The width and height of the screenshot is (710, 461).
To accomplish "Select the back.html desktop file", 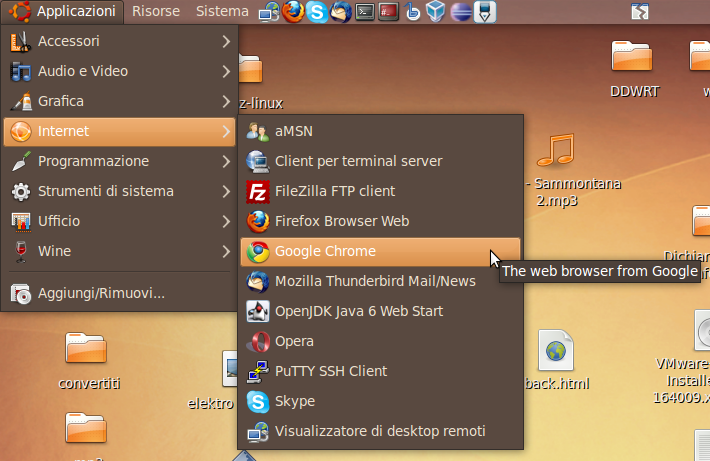I will tap(556, 351).
